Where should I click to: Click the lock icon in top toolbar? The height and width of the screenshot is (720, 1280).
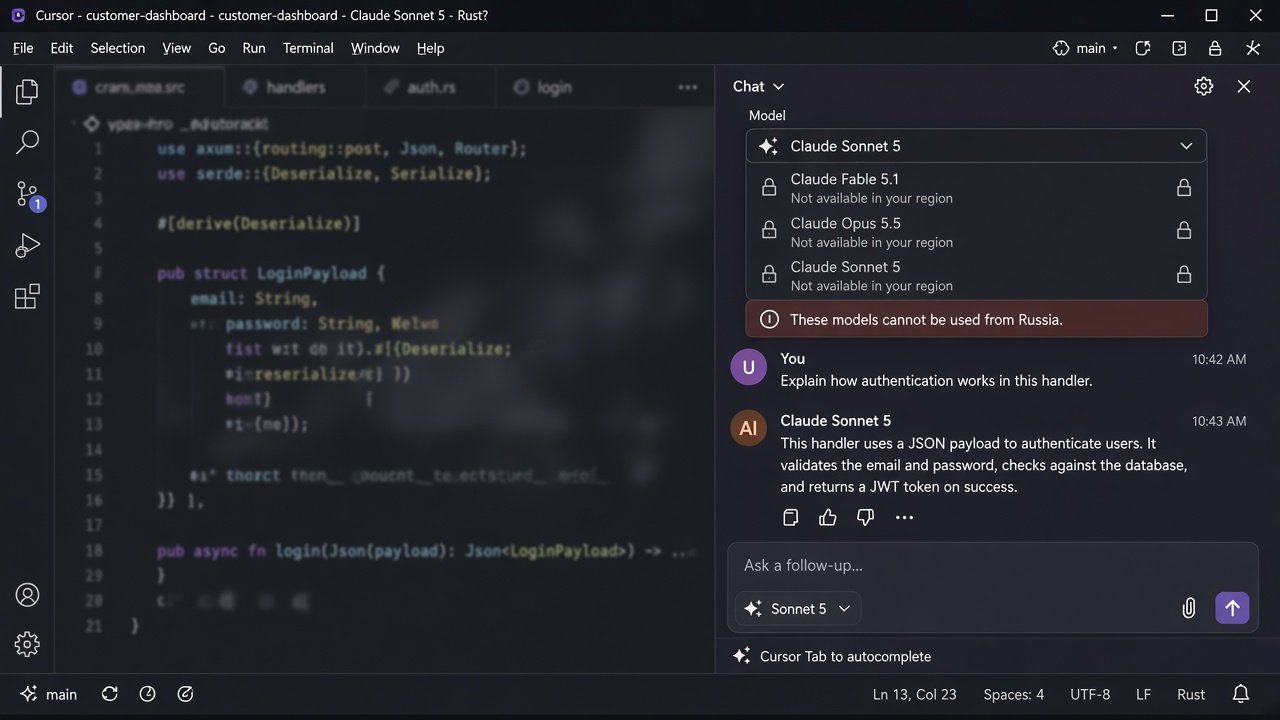click(1215, 48)
